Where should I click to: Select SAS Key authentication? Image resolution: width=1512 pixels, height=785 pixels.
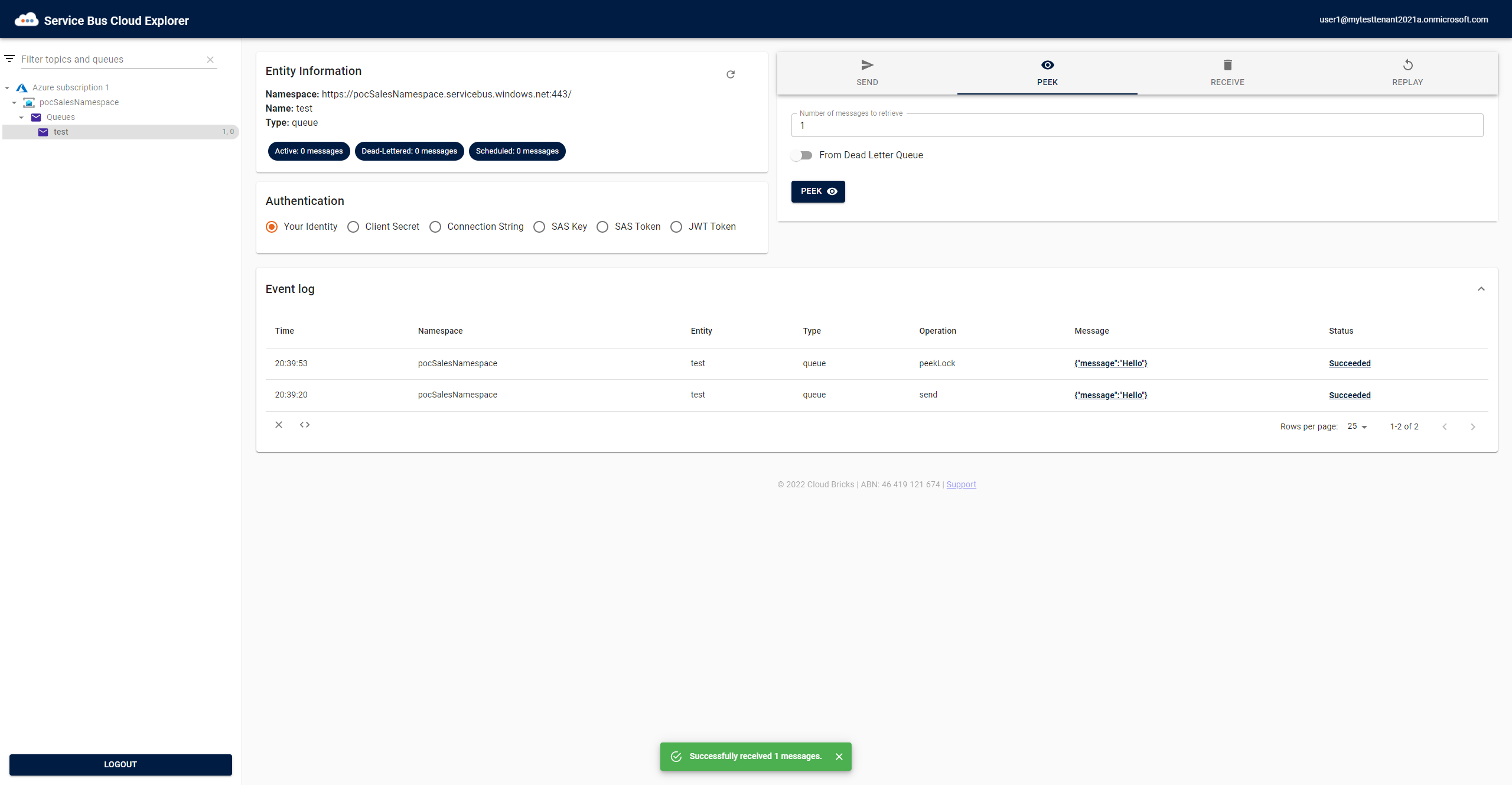tap(539, 227)
